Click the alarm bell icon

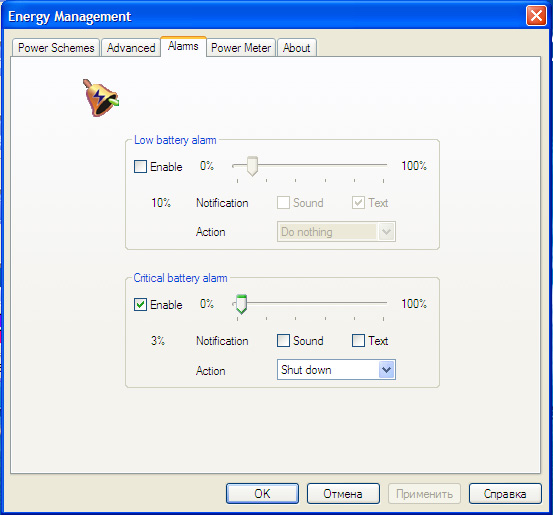[x=101, y=98]
